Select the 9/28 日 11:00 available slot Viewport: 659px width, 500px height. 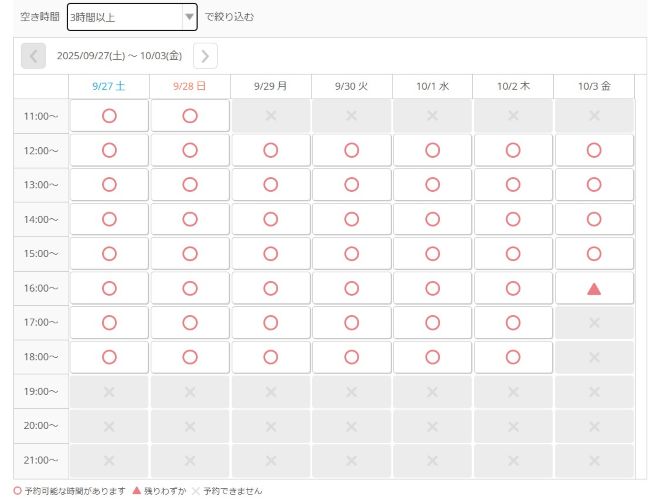tap(190, 116)
